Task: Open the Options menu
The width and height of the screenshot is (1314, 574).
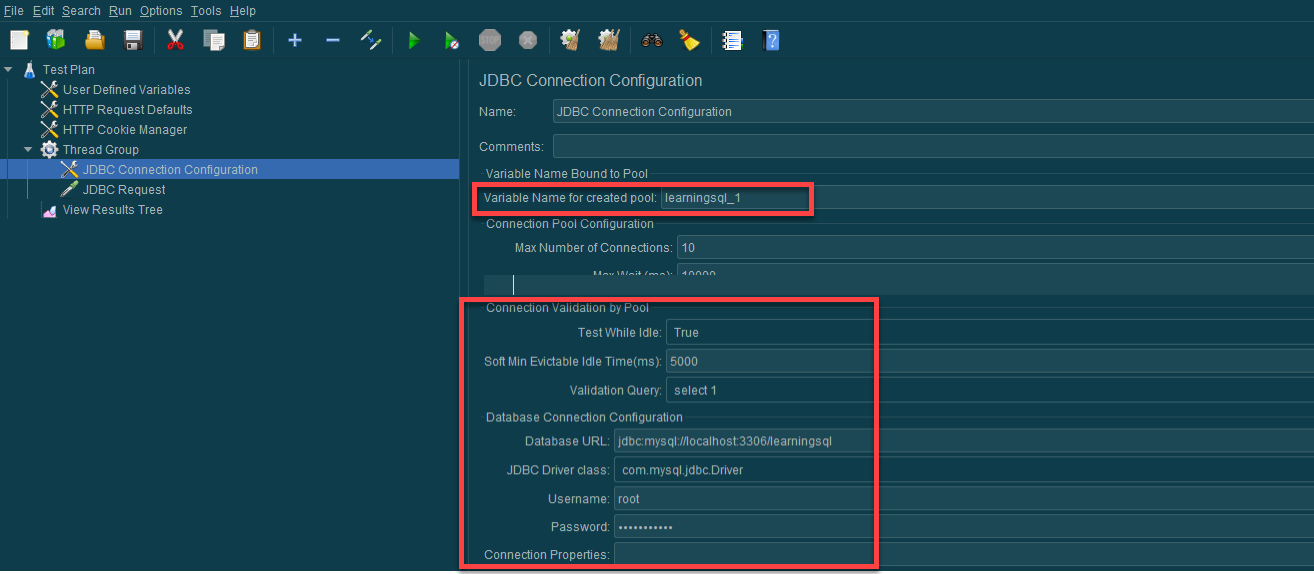Action: (161, 11)
